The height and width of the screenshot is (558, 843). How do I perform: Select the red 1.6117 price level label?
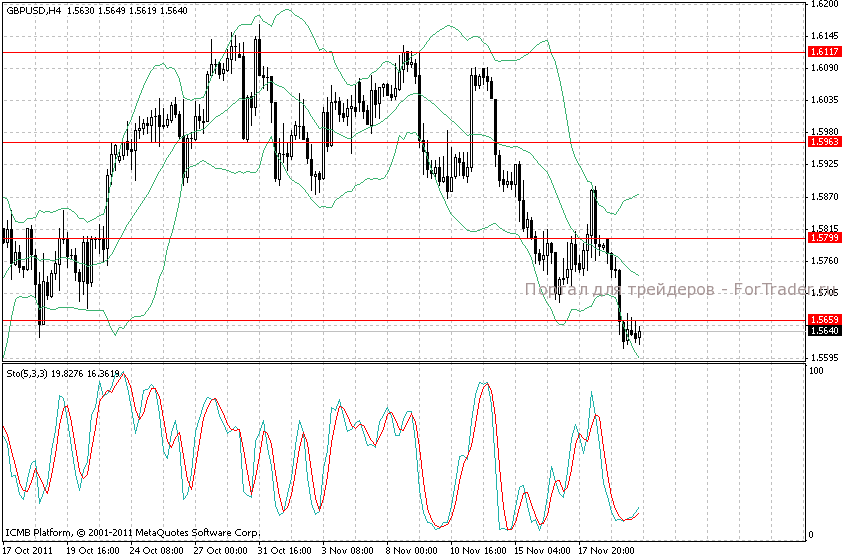pyautogui.click(x=824, y=51)
